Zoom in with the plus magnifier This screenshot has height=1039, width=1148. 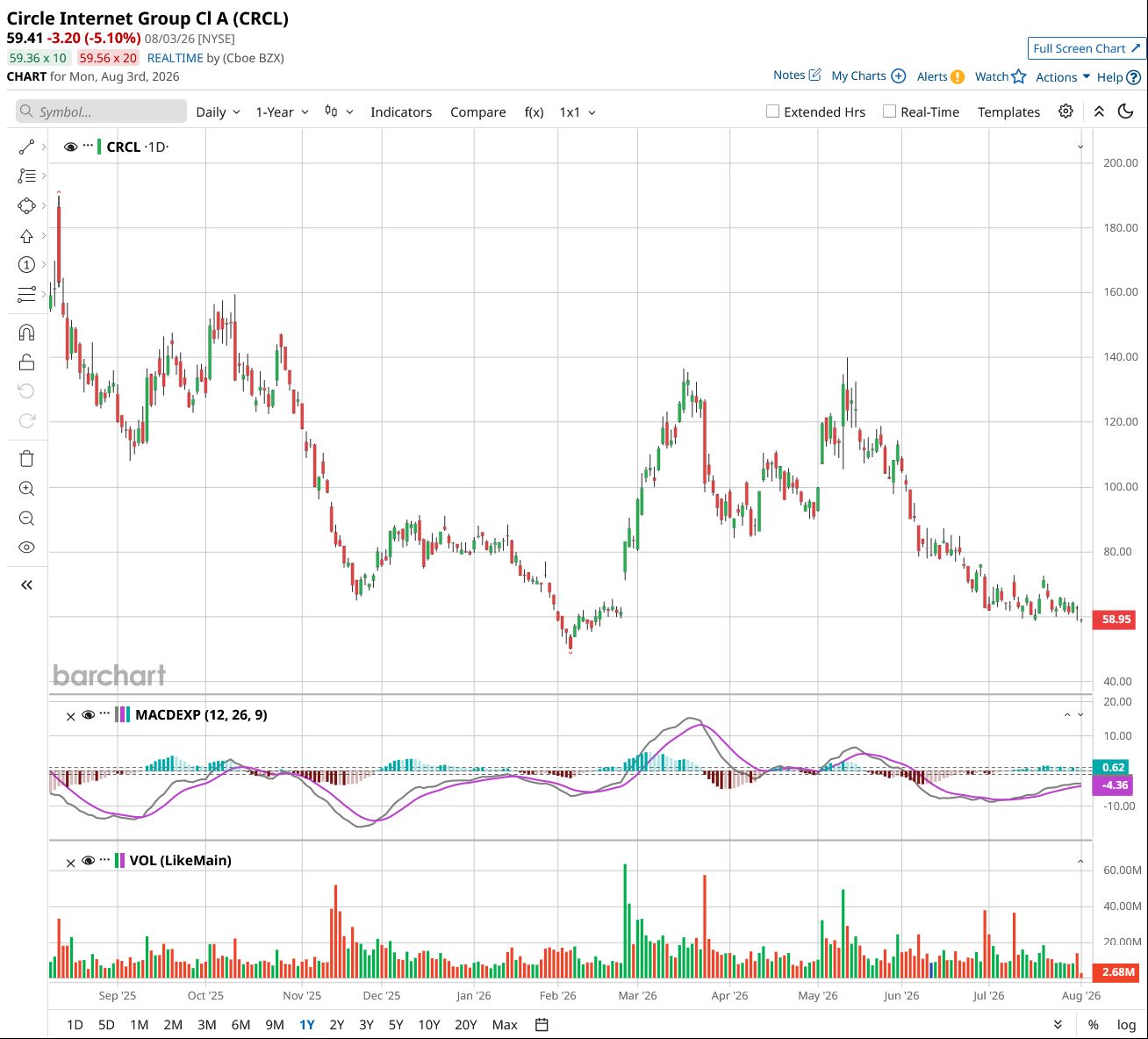coord(26,488)
